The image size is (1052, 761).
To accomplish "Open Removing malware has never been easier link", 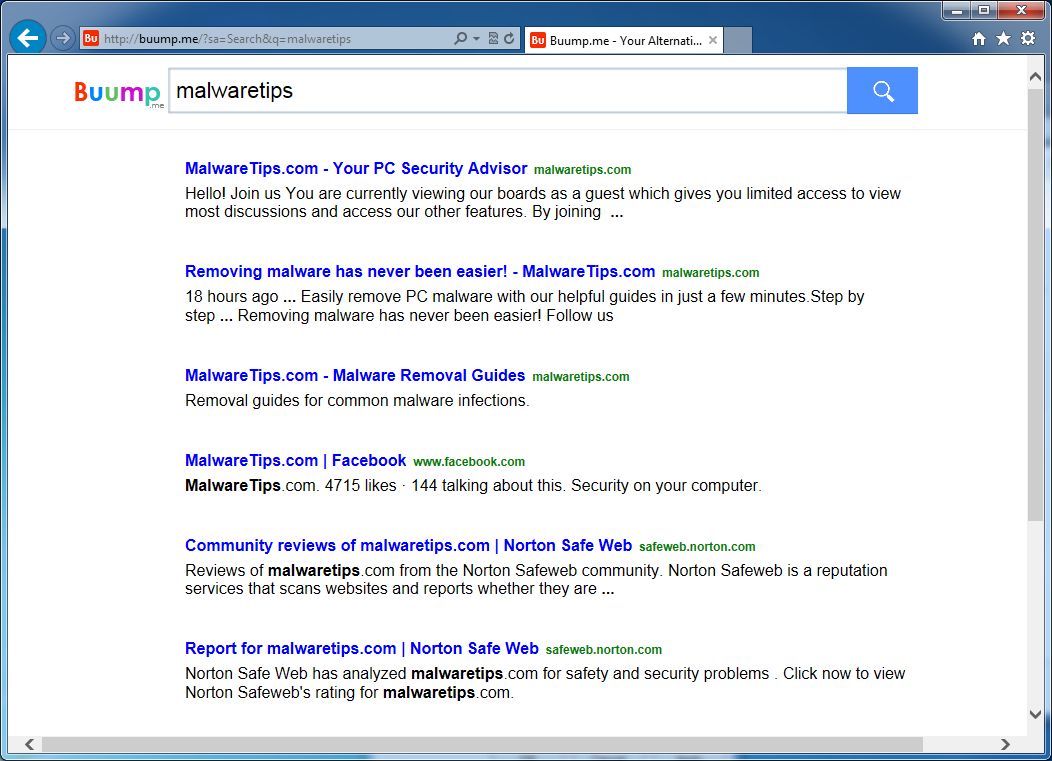I will [x=420, y=271].
